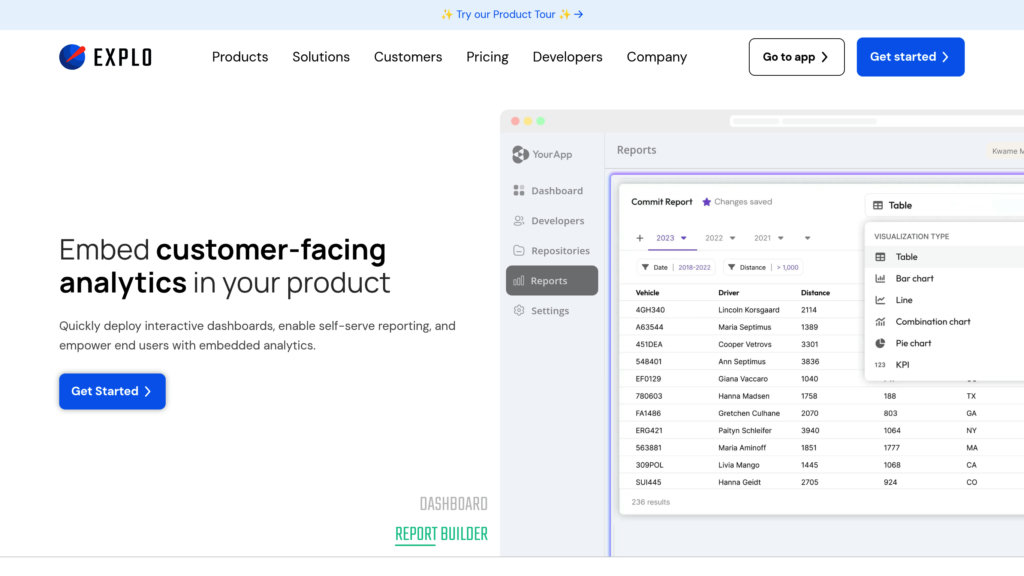
Task: Click the Dashboard grid icon in sidebar
Action: click(x=519, y=190)
